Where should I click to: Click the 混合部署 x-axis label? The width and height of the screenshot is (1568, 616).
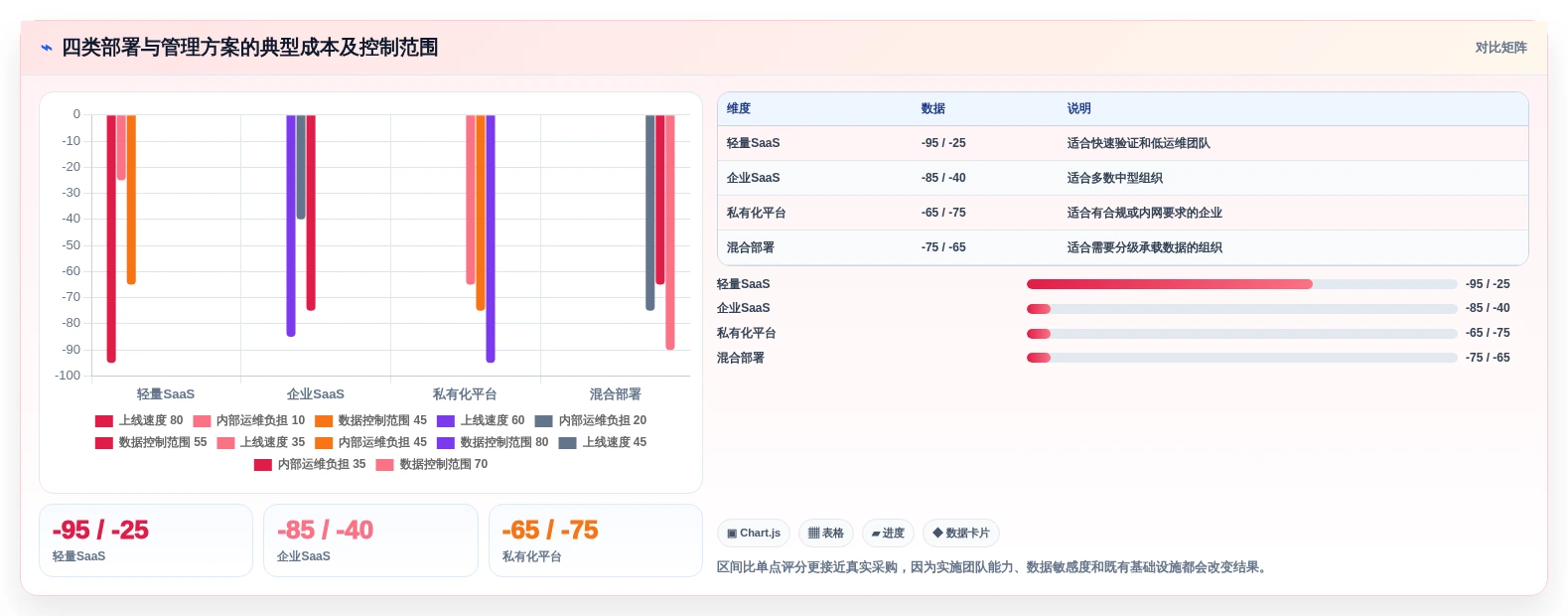click(616, 394)
